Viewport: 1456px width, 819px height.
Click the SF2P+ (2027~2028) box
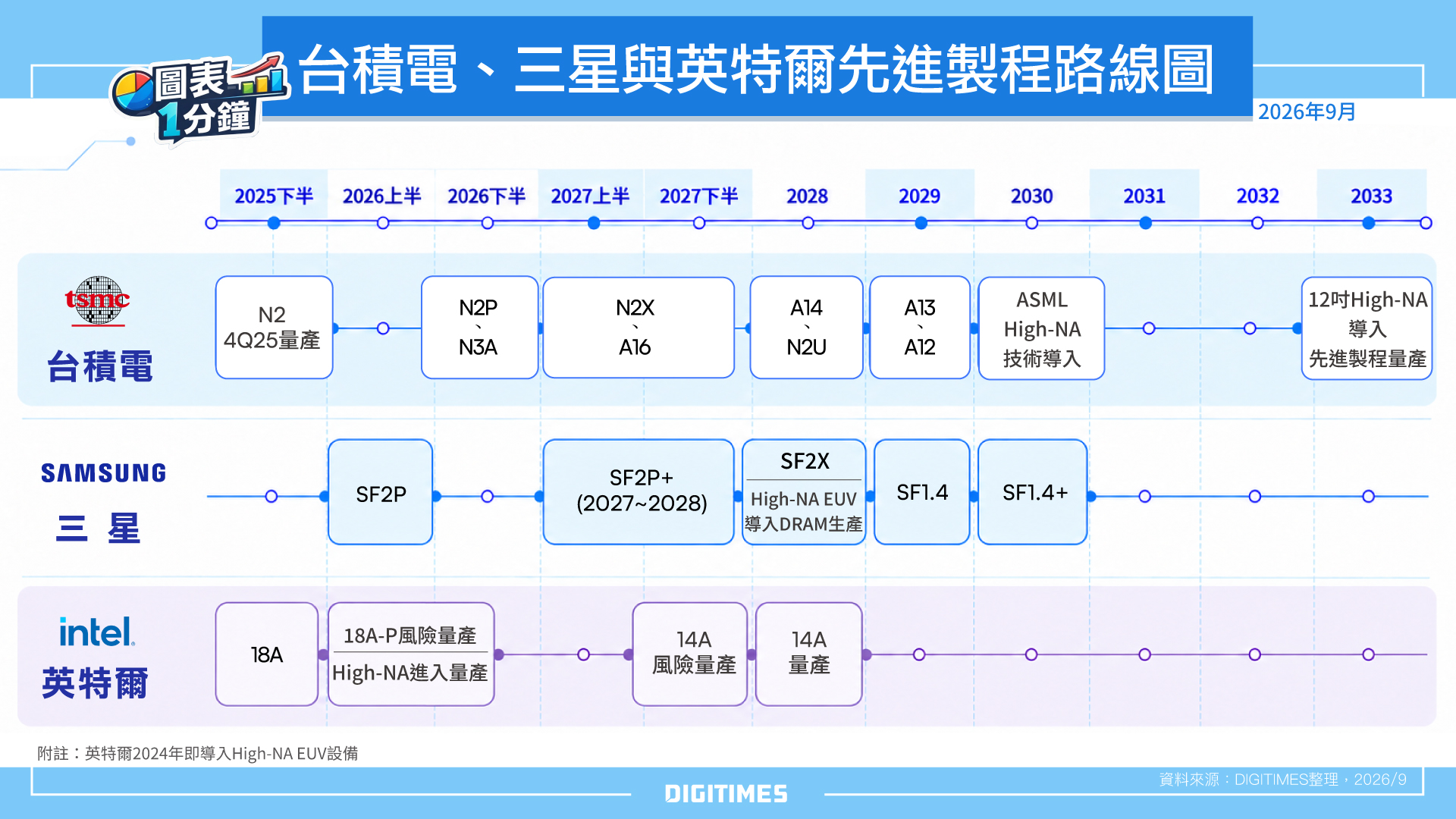pos(639,492)
